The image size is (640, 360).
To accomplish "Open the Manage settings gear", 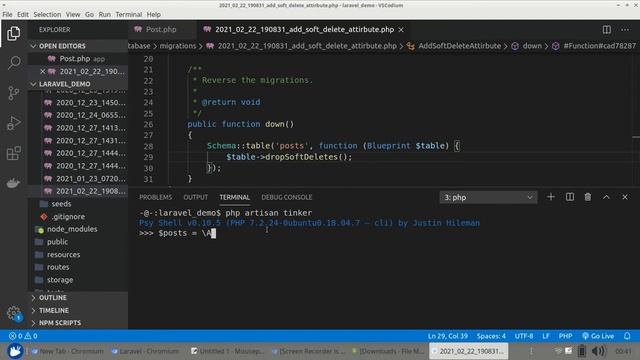I will click(13, 313).
